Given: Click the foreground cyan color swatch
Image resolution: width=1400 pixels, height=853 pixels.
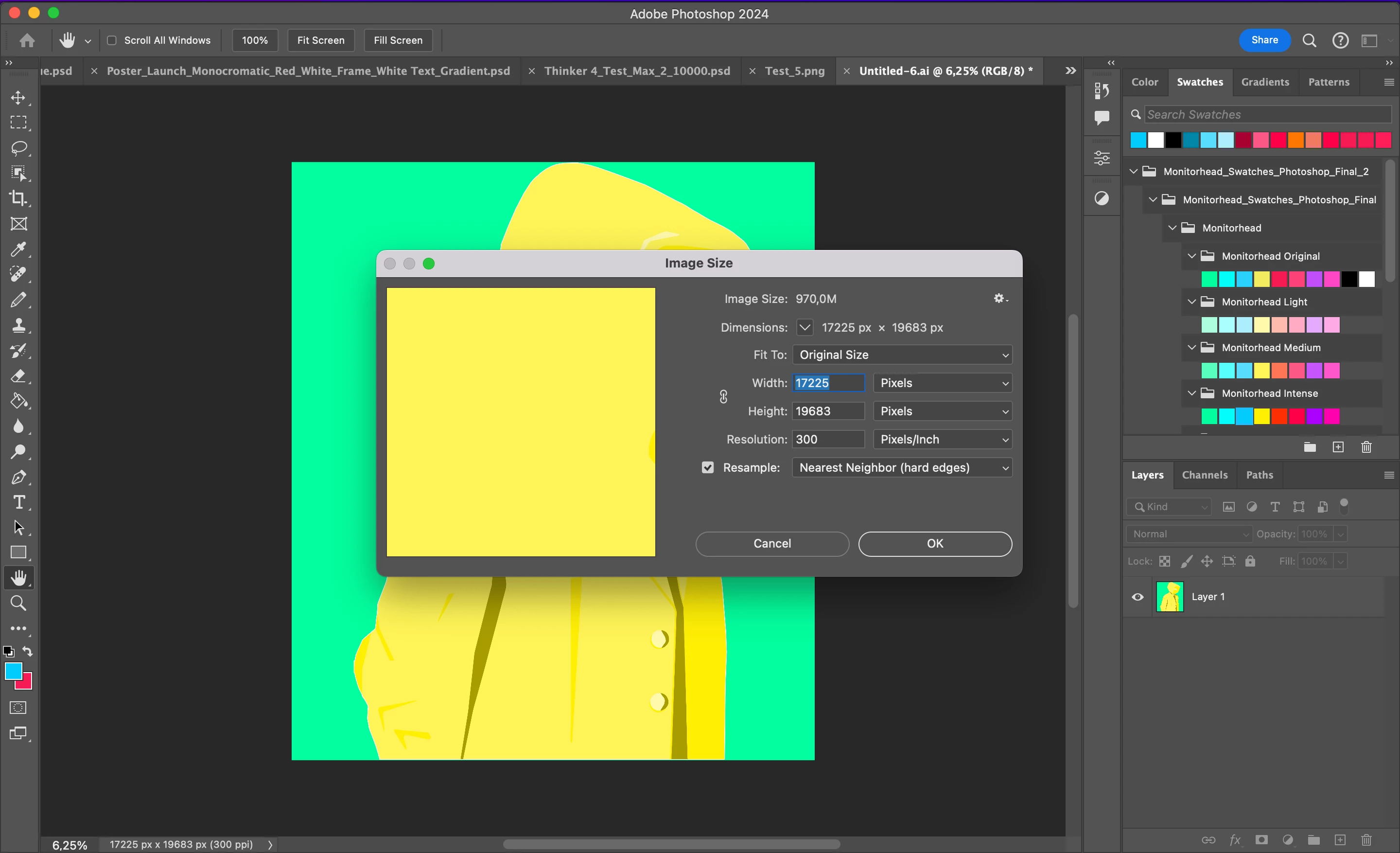Looking at the screenshot, I should [x=13, y=671].
